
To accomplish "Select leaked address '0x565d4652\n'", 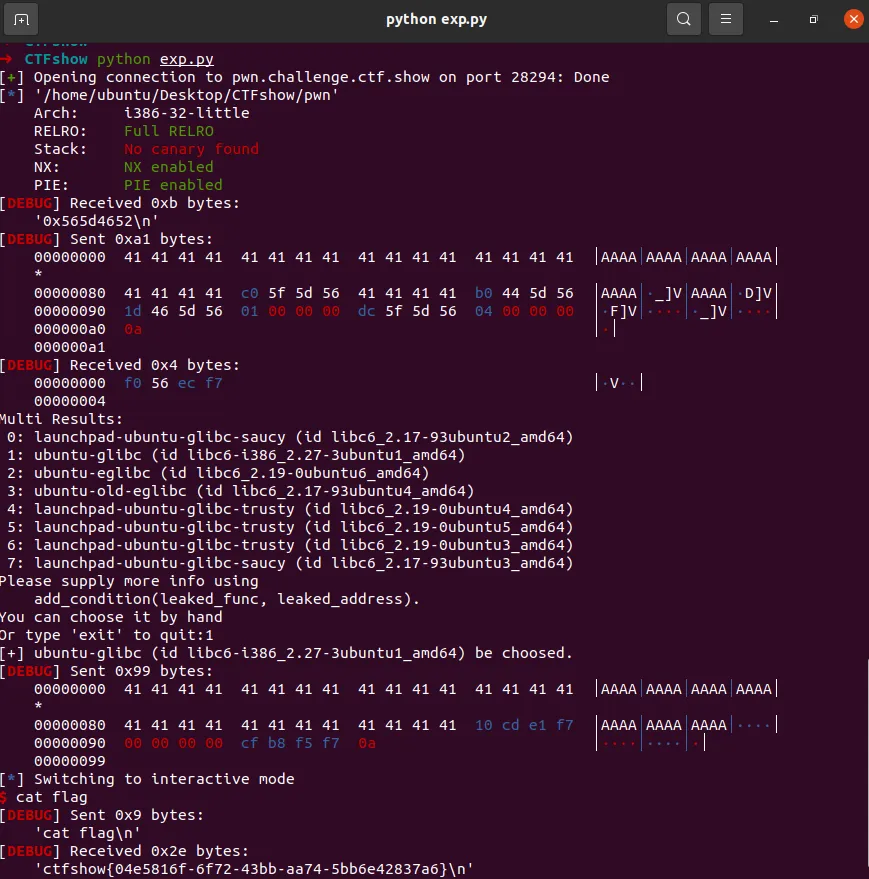I will [x=96, y=221].
